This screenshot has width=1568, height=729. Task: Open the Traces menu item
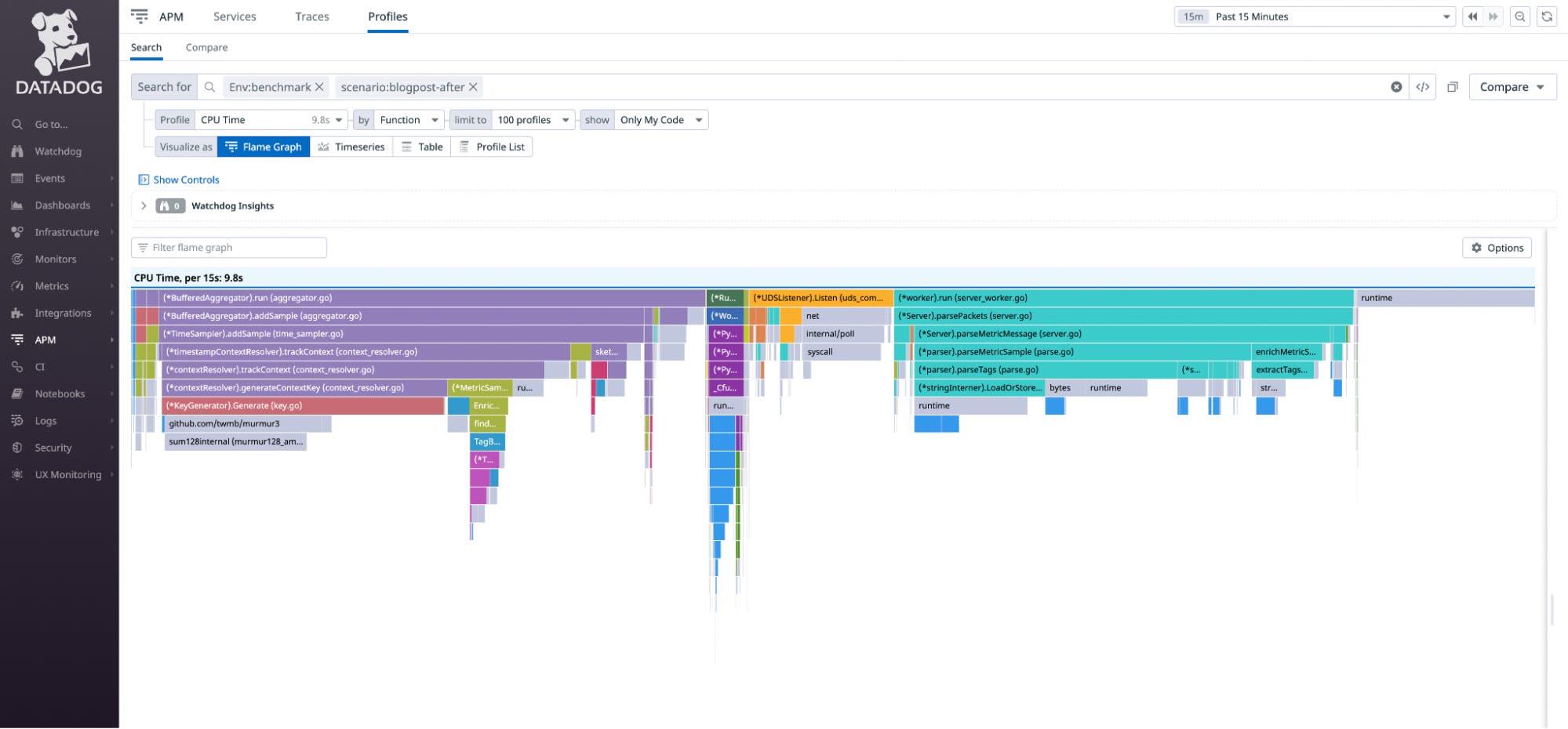pos(311,16)
